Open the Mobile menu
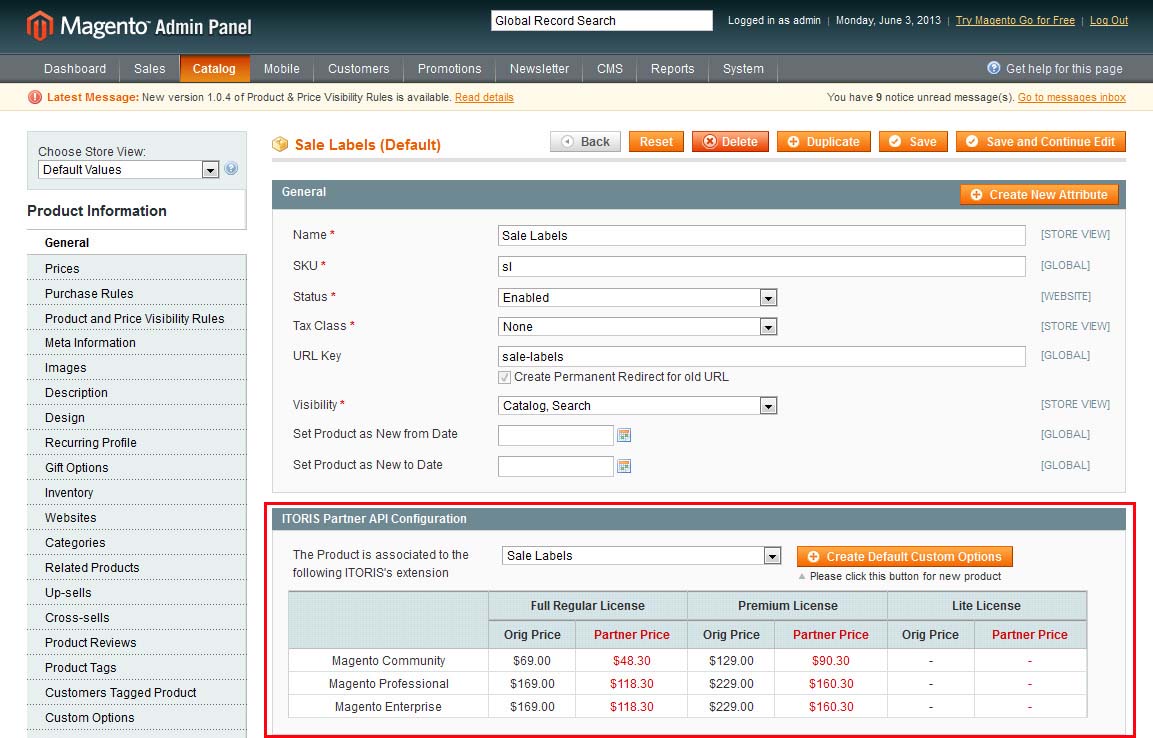1153x738 pixels. 282,68
